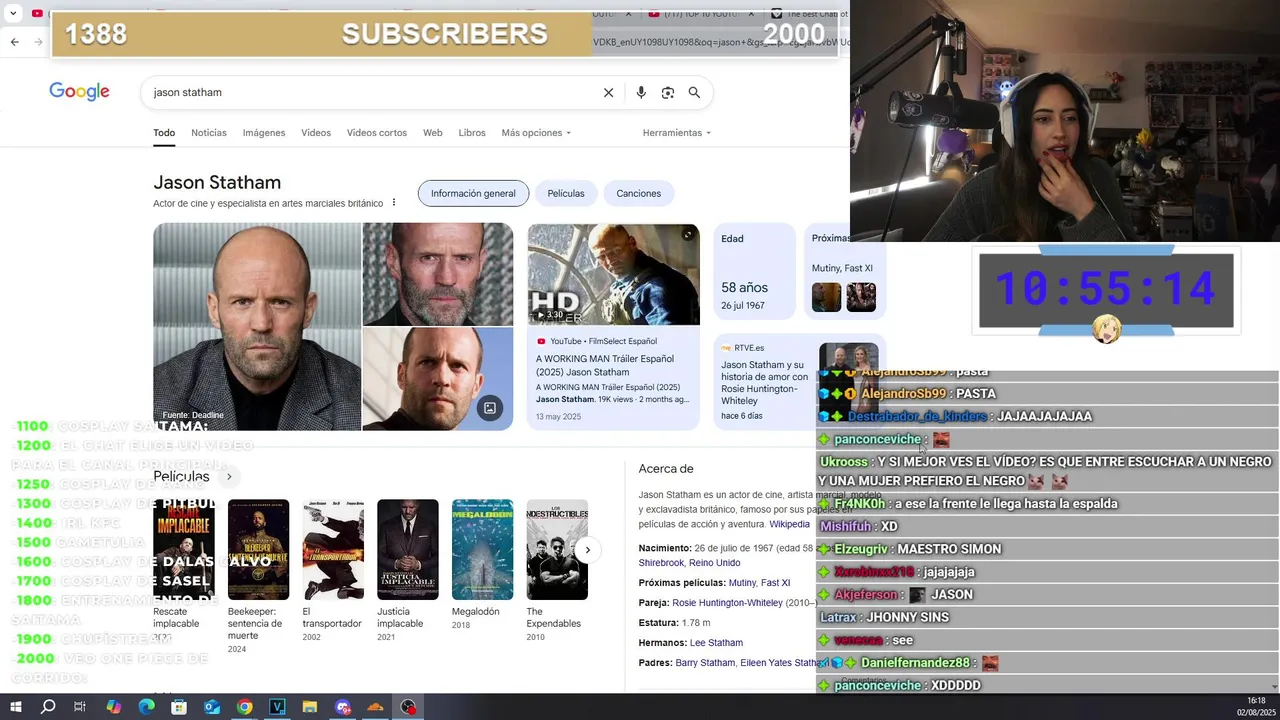
Task: Open the Shirebrook, Reino Unido birthplace link
Action: [690, 563]
